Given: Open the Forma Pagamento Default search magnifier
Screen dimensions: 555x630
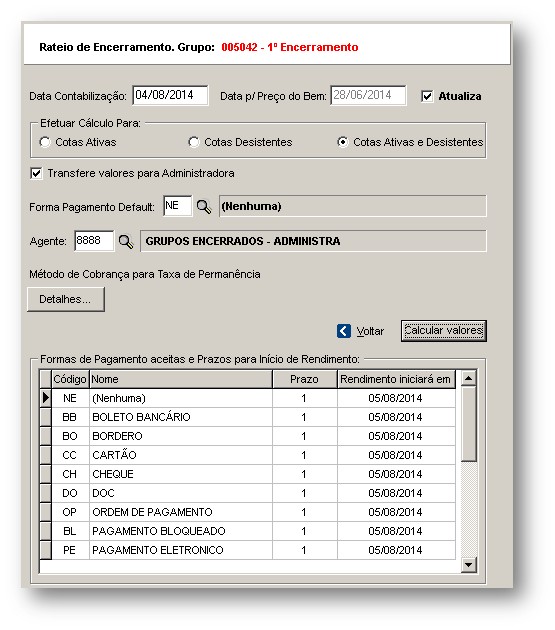Looking at the screenshot, I should 204,207.
